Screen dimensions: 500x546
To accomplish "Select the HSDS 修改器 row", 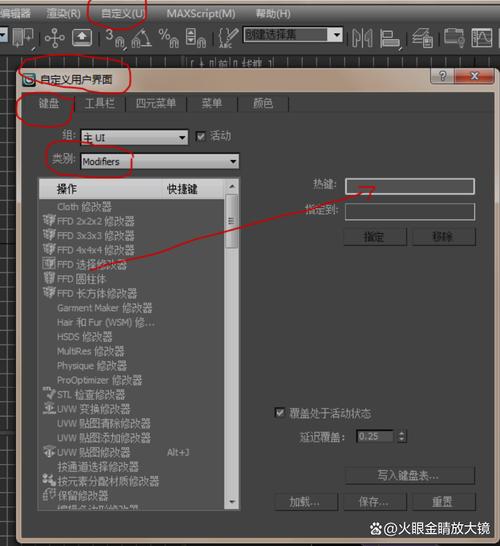I will [x=132, y=337].
